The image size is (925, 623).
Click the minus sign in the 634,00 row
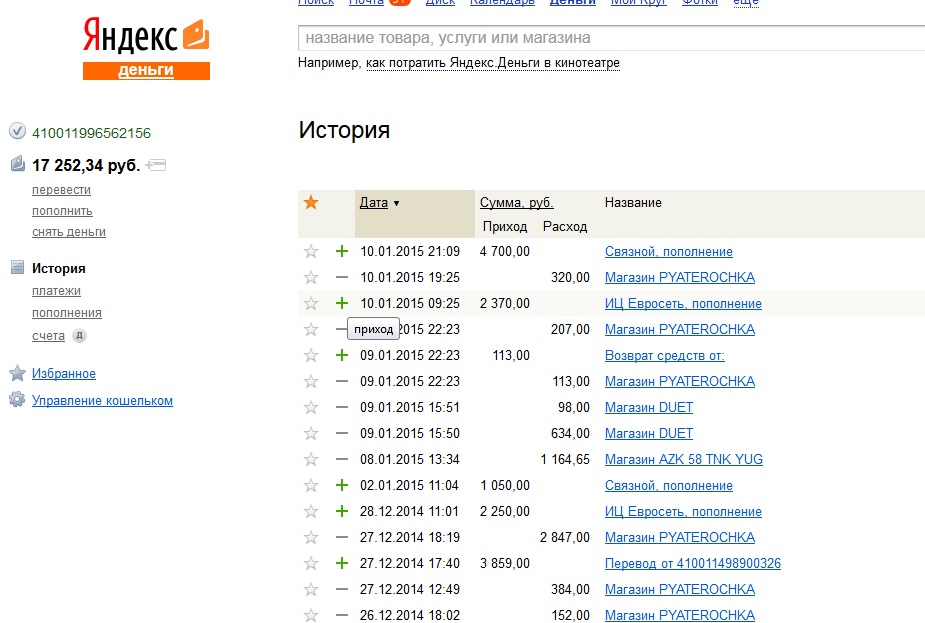pyautogui.click(x=342, y=433)
